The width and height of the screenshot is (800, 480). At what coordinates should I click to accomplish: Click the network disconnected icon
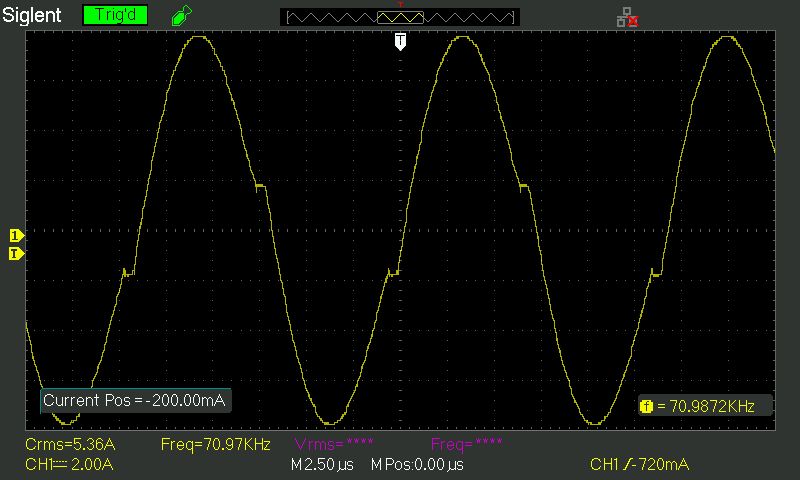(x=628, y=17)
